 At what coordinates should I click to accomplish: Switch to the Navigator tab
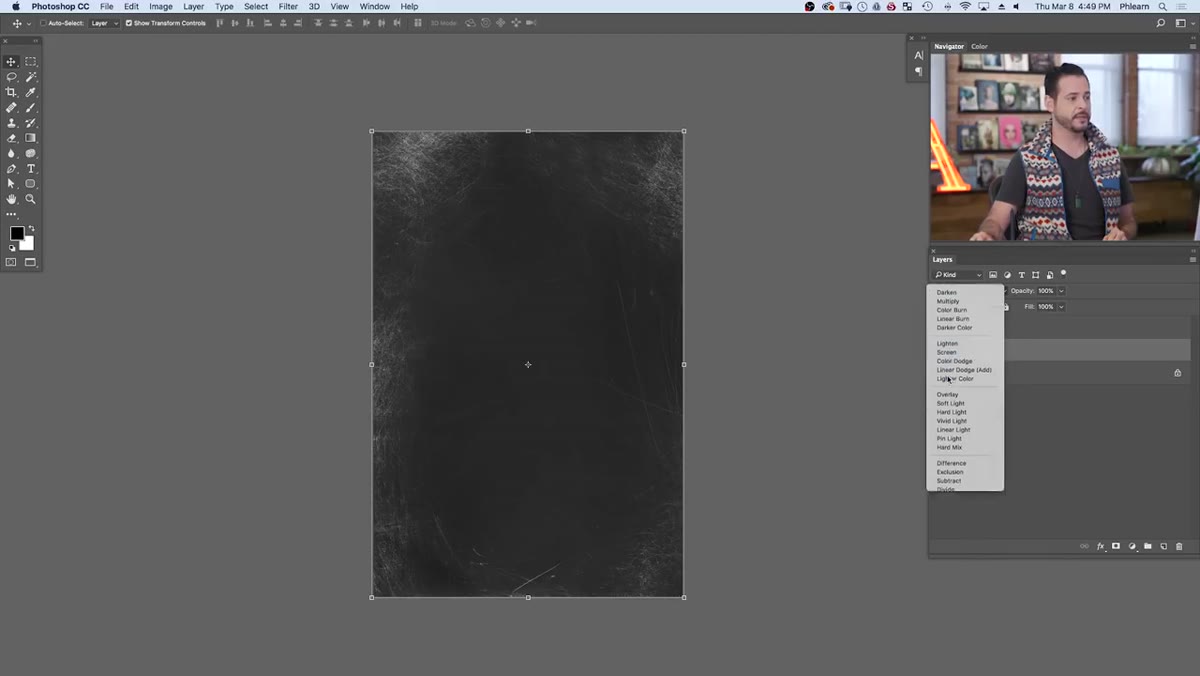point(949,46)
